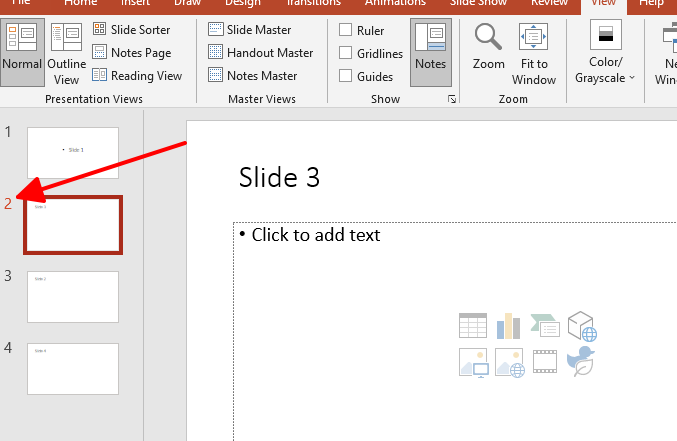Select slide 3 thumbnail
This screenshot has height=441, width=677.
click(x=73, y=297)
